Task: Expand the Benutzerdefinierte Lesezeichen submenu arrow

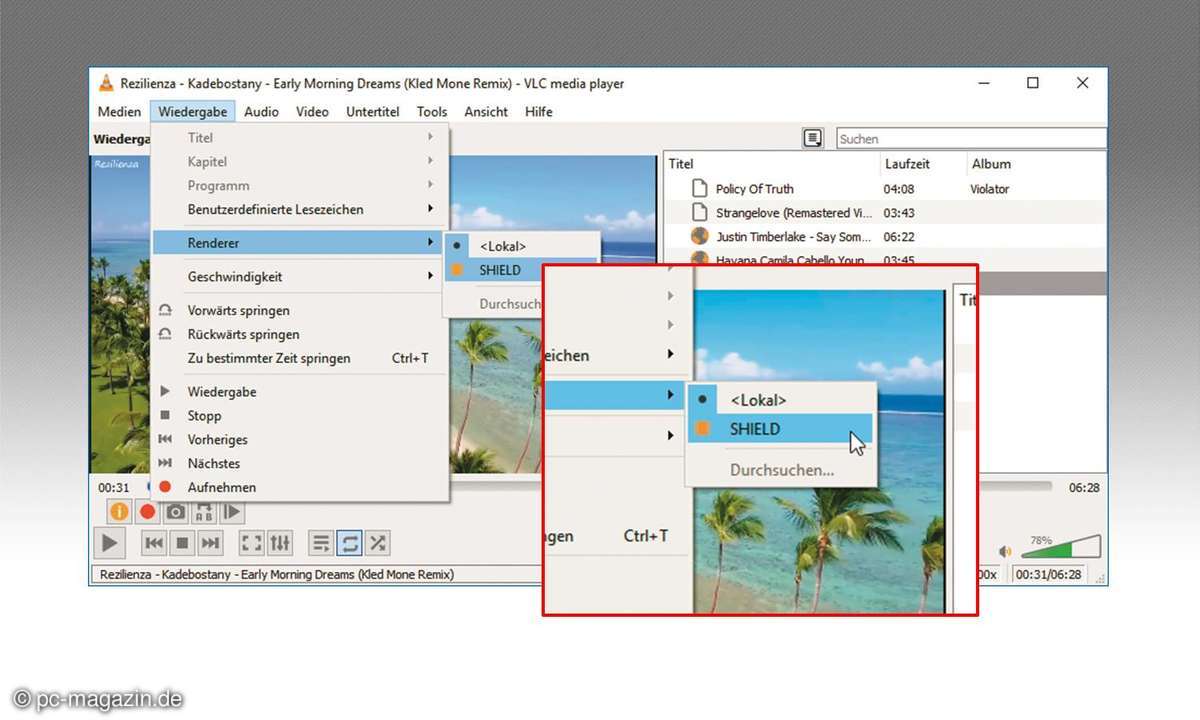Action: coord(431,209)
